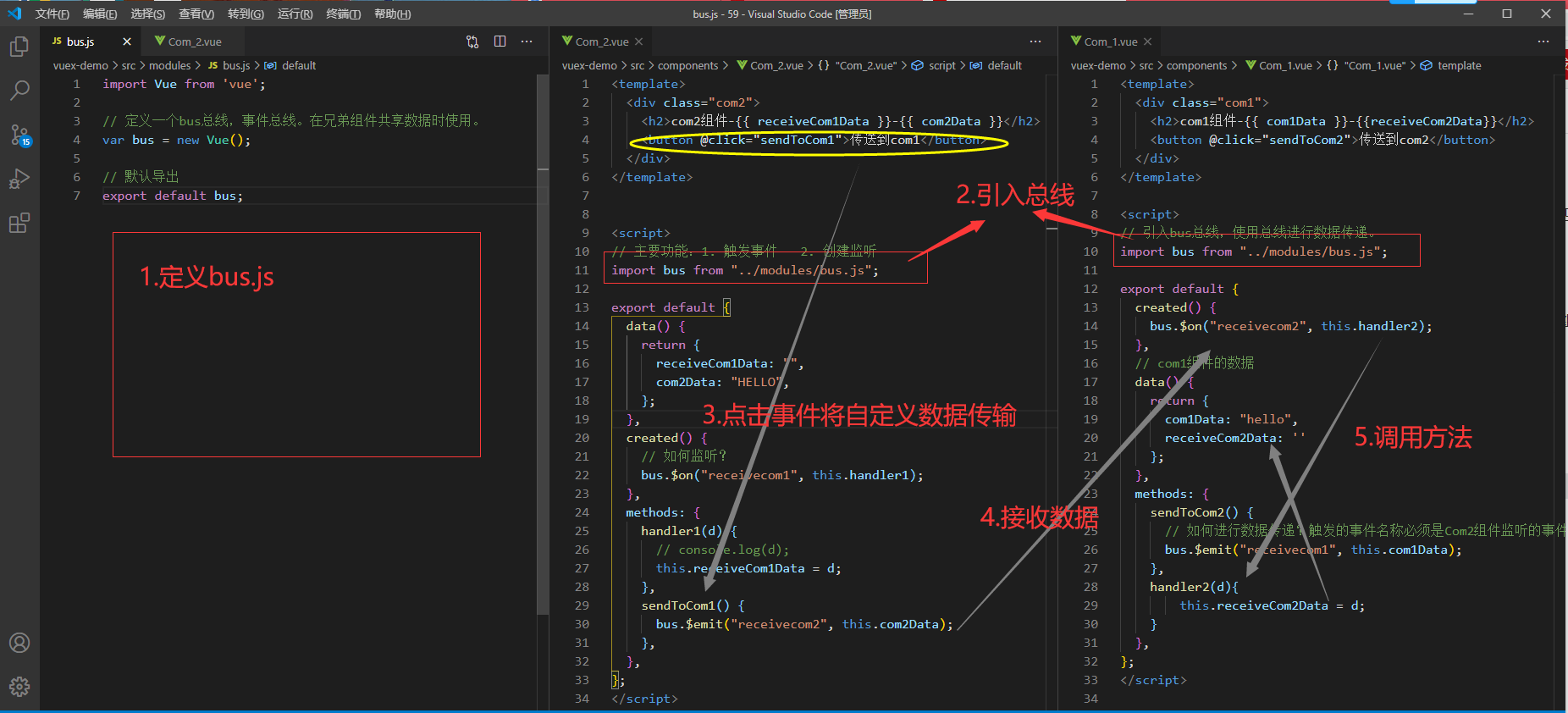This screenshot has height=713, width=1568.
Task: Close the Com_2.vue tab in the middle group
Action: click(638, 41)
